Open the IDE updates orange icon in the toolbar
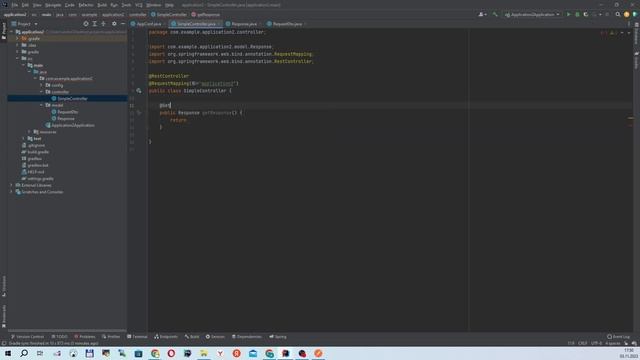Screen dimensions: 640x360 tap(627, 14)
